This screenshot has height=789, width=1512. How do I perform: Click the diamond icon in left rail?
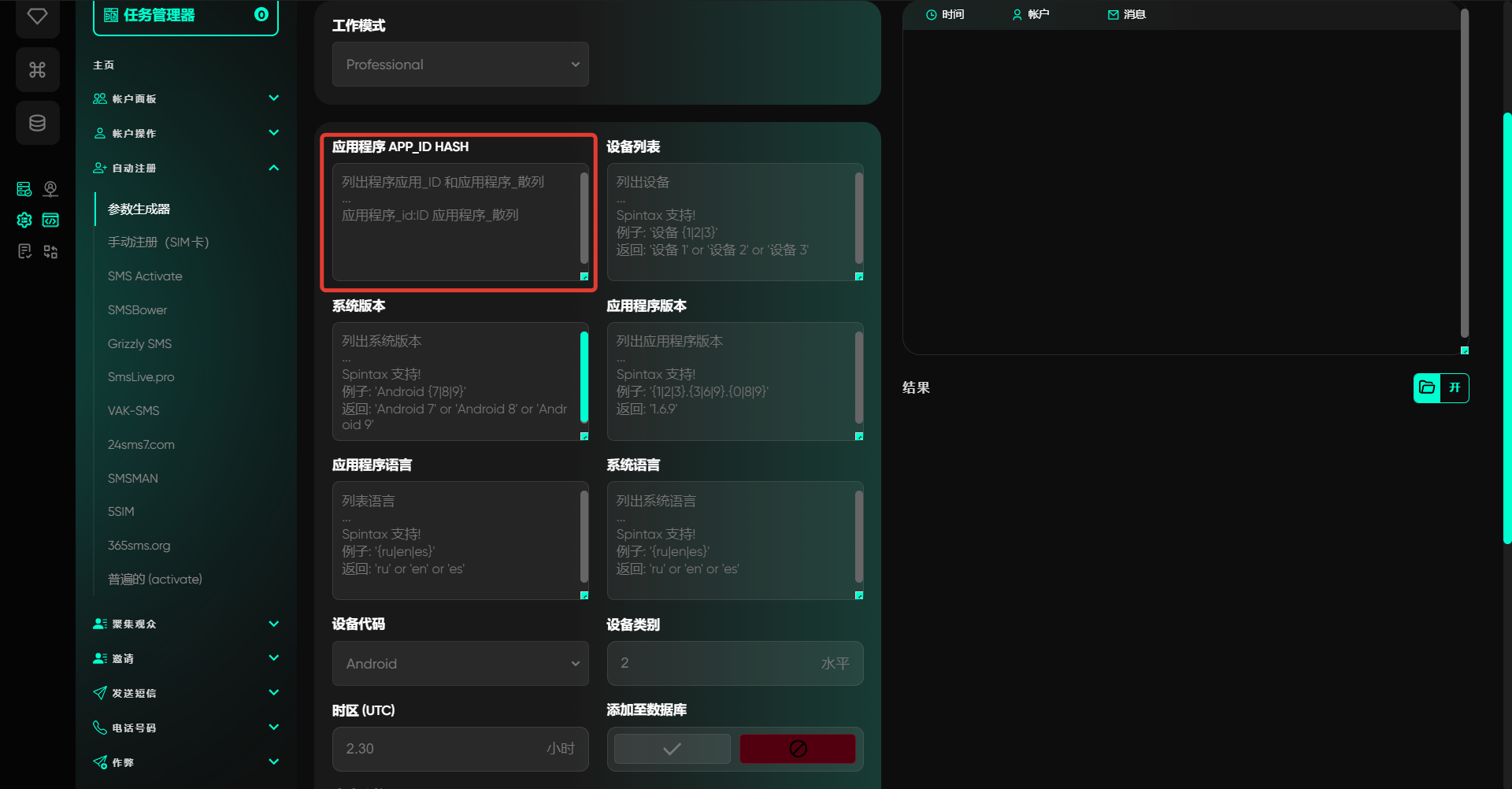37,17
